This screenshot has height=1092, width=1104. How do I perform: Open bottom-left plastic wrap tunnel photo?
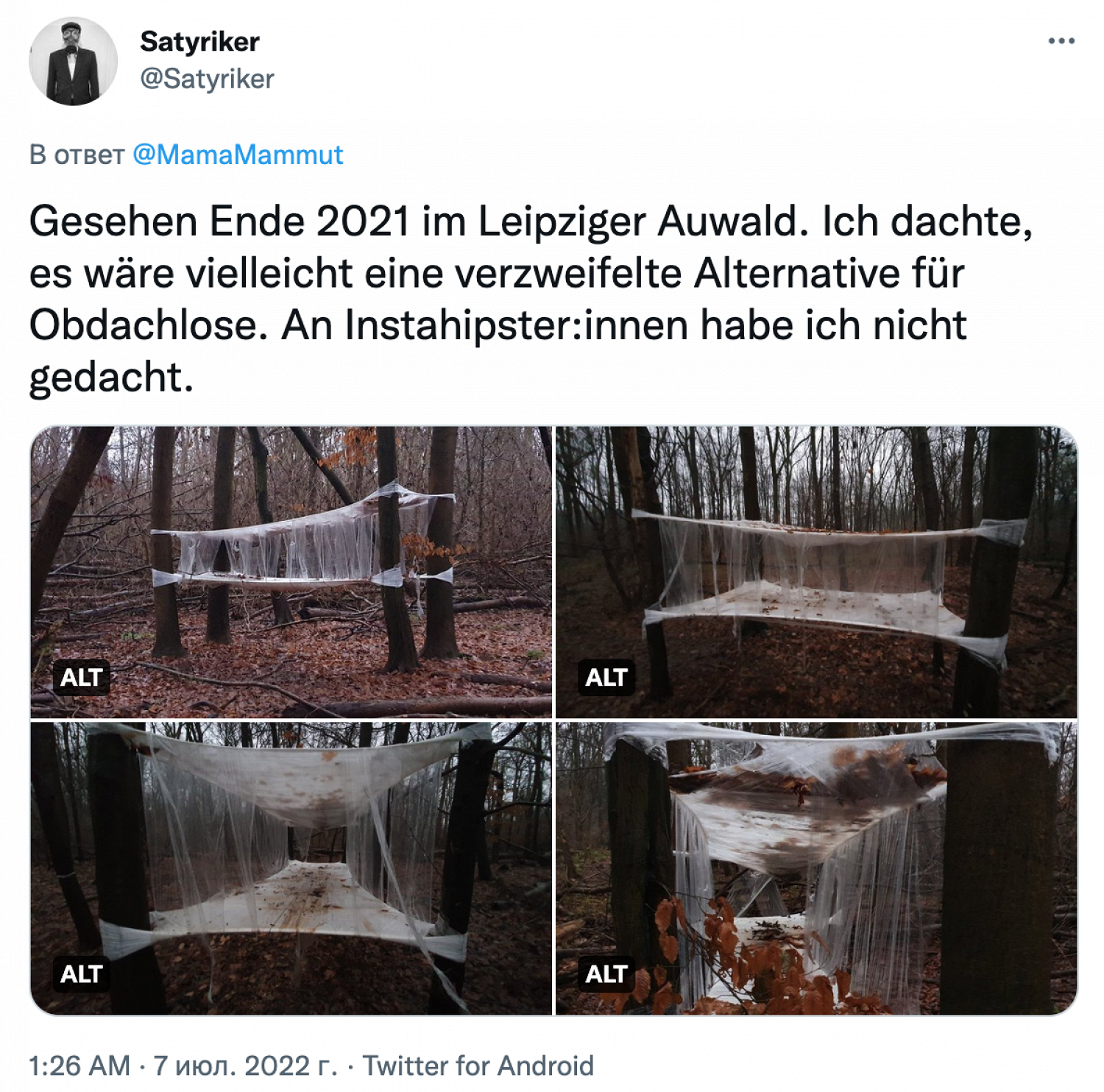291,868
